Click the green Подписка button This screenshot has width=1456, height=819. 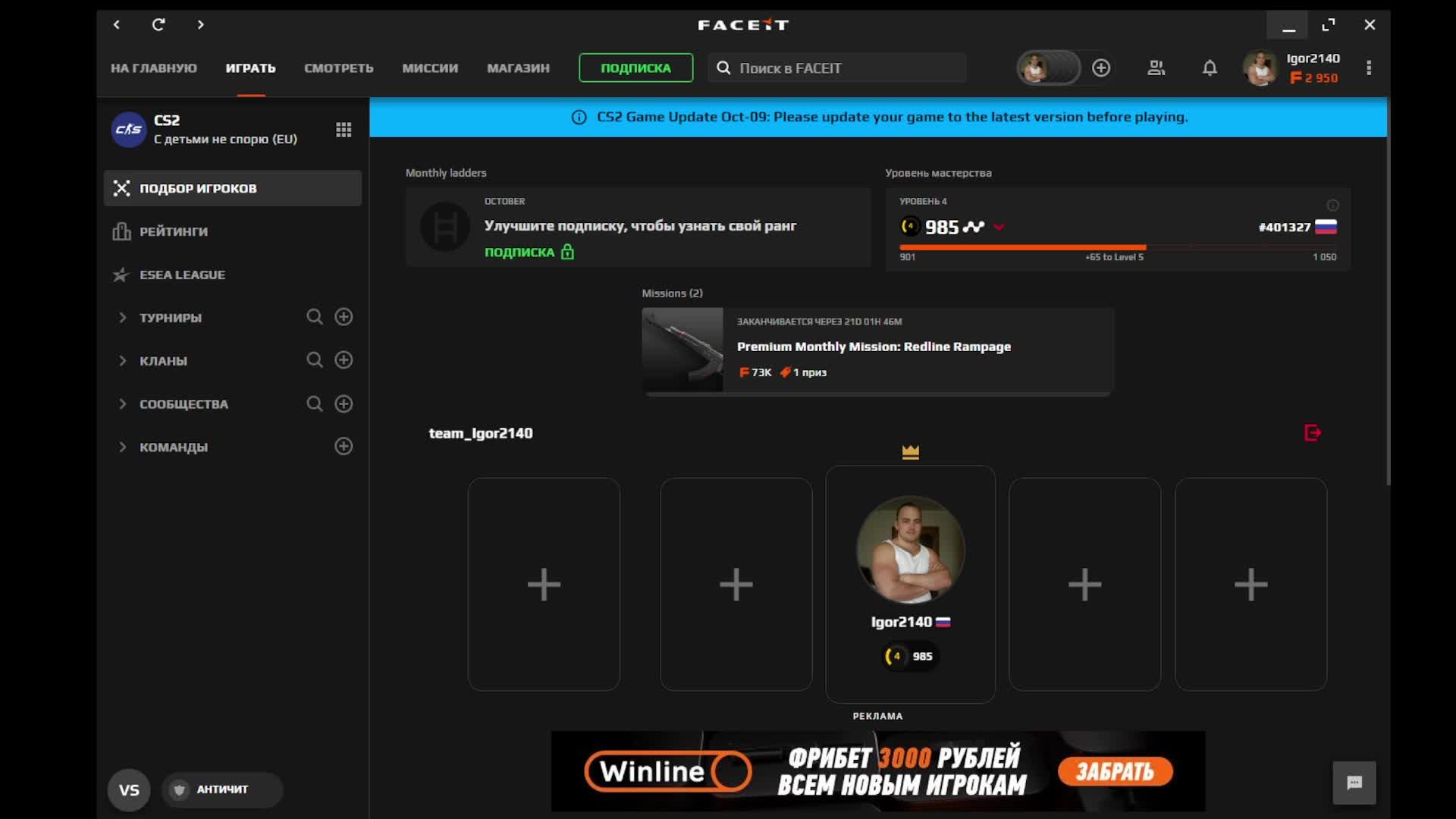(x=635, y=68)
